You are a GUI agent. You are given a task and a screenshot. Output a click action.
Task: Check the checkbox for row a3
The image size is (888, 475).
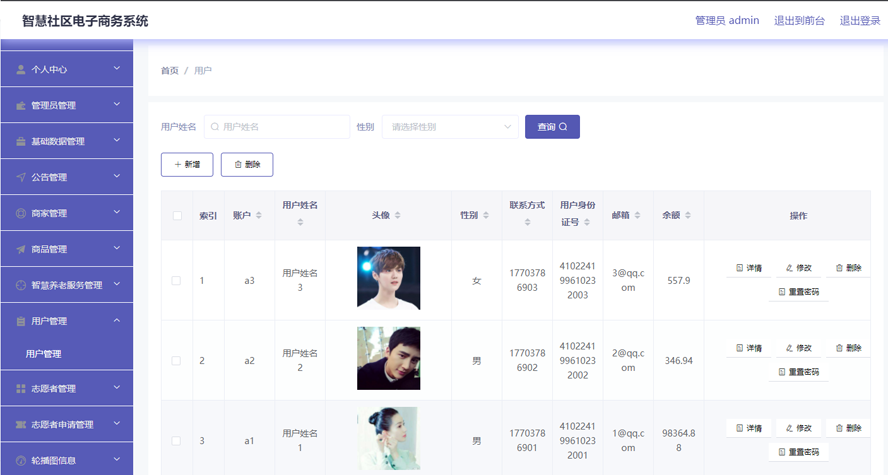click(x=177, y=281)
